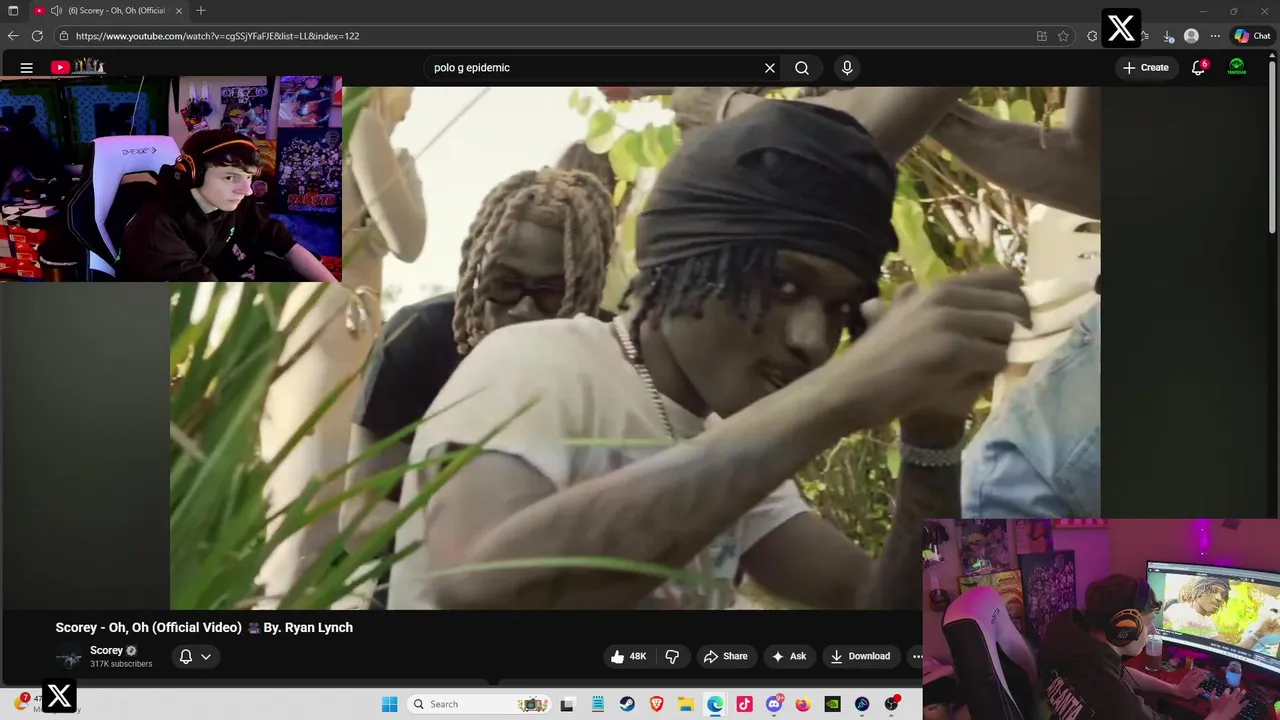Start voice search with microphone icon
The image size is (1280, 720).
click(x=847, y=68)
